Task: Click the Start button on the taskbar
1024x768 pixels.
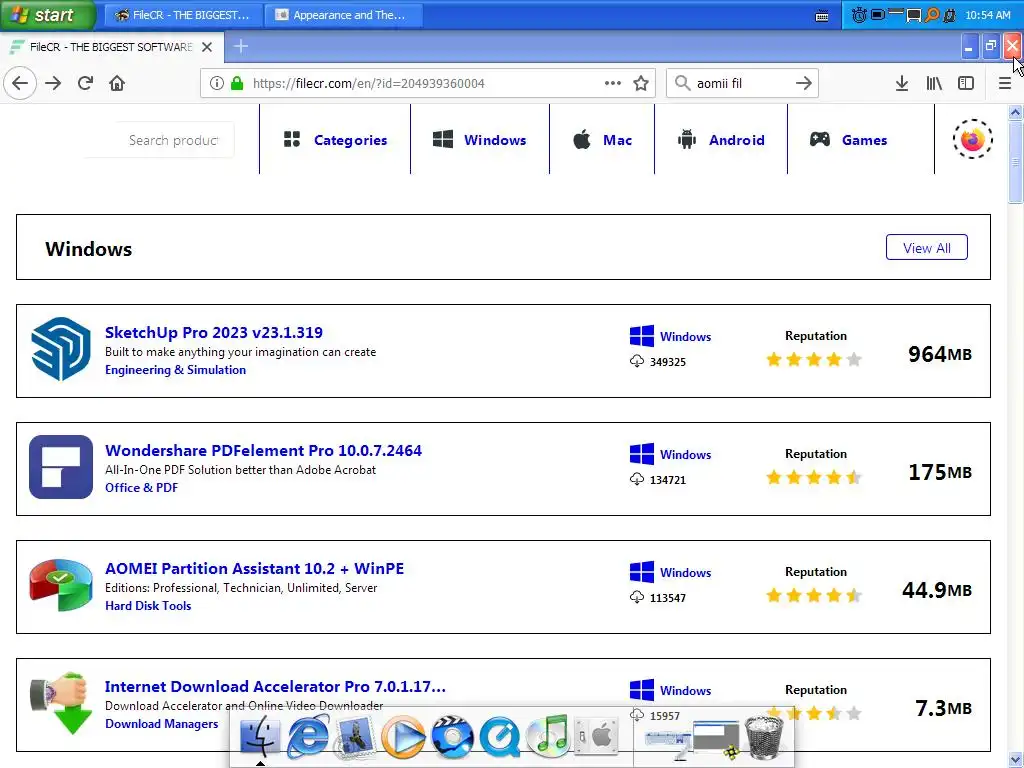Action: tap(47, 14)
